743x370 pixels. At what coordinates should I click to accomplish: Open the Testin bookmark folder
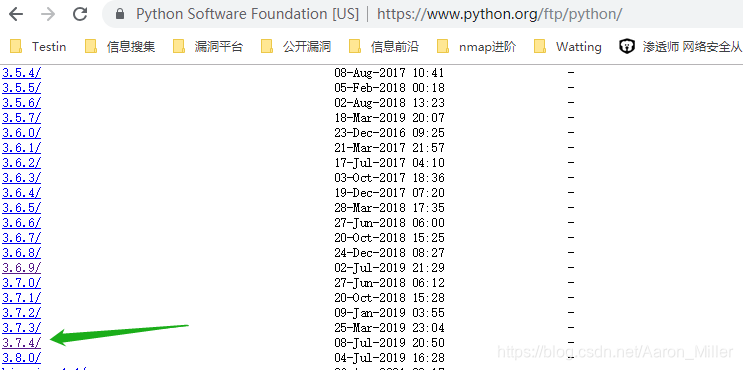pyautogui.click(x=38, y=46)
